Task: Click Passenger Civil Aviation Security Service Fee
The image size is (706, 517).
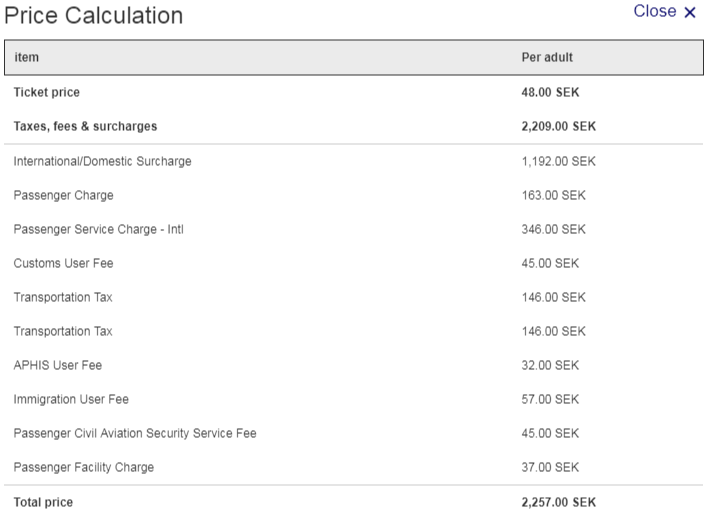Action: [135, 433]
